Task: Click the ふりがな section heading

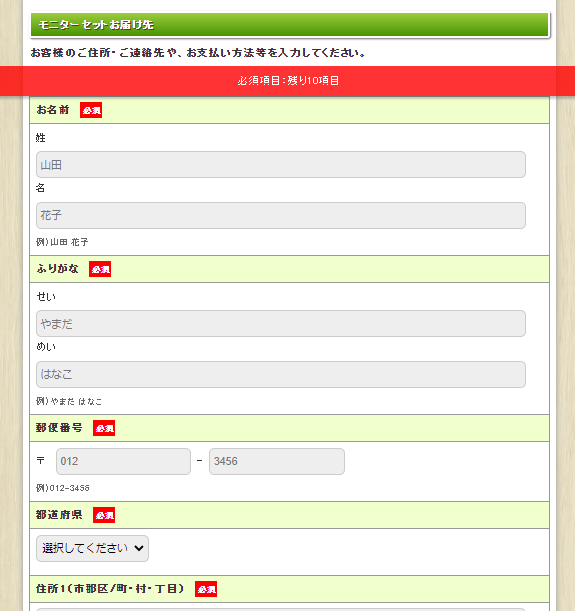Action: point(57,269)
